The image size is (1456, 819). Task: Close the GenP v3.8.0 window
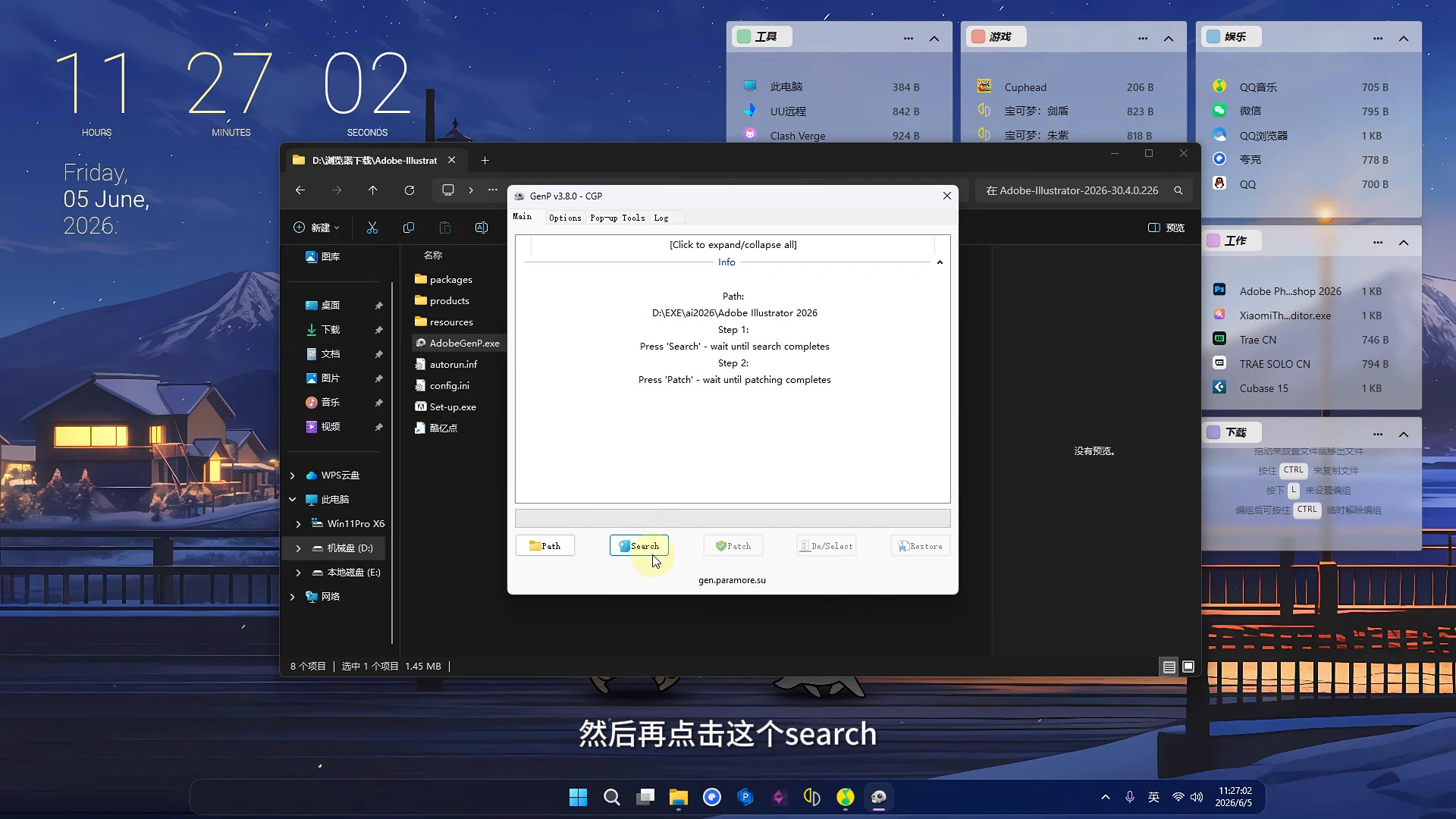pos(946,196)
